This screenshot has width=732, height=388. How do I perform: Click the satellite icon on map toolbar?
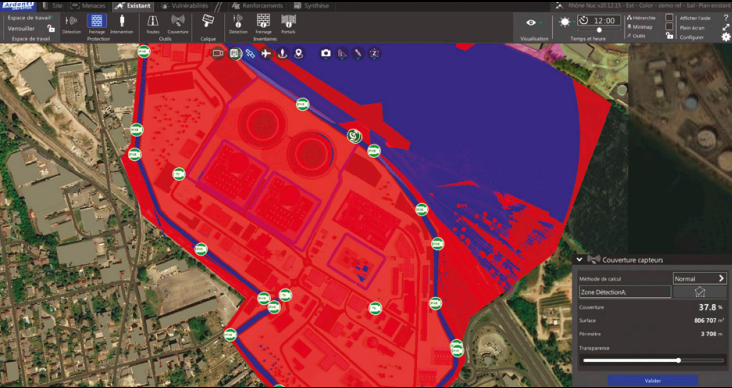point(250,54)
